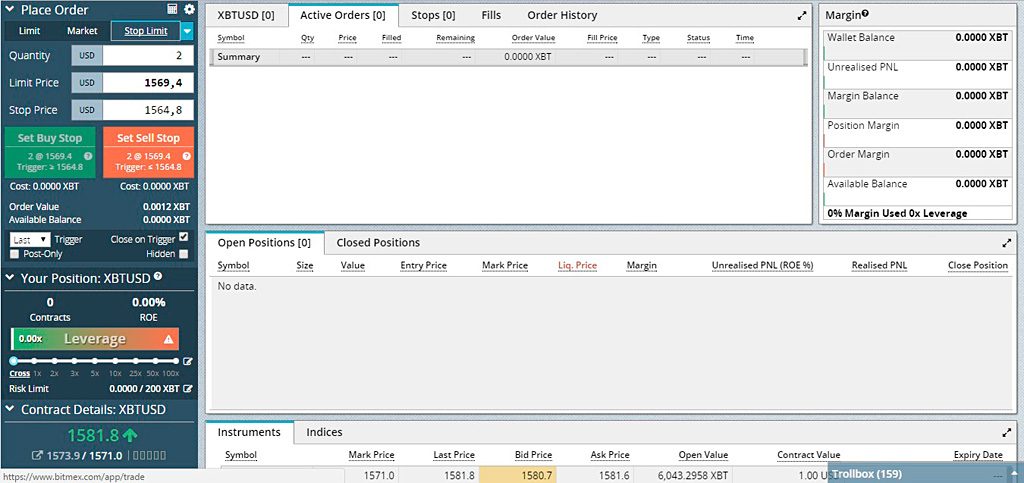Open help icon on Set Buy Stop
Image resolution: width=1024 pixels, height=483 pixels.
point(88,157)
